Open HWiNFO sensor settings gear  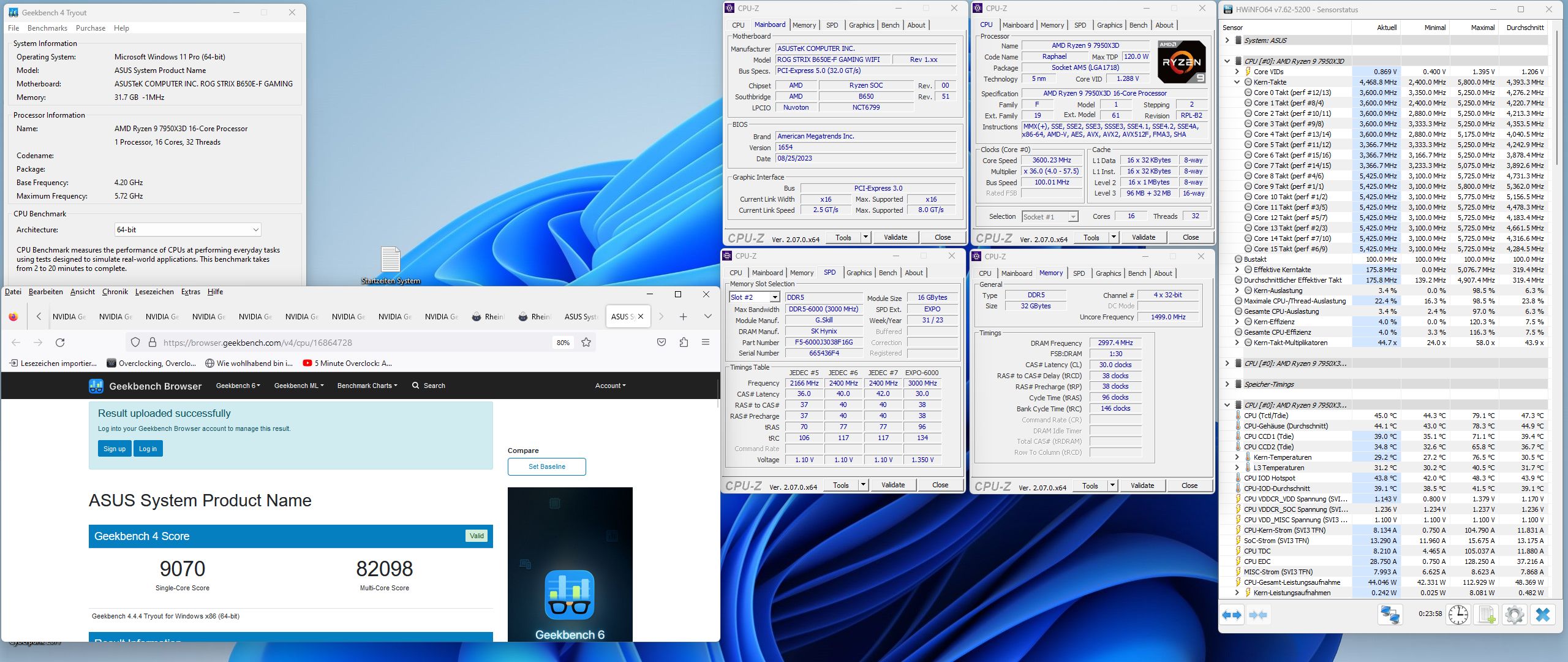point(1515,614)
